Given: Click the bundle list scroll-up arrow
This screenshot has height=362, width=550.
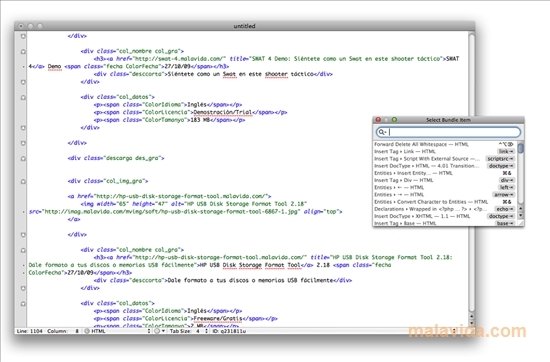Looking at the screenshot, I should tap(521, 209).
